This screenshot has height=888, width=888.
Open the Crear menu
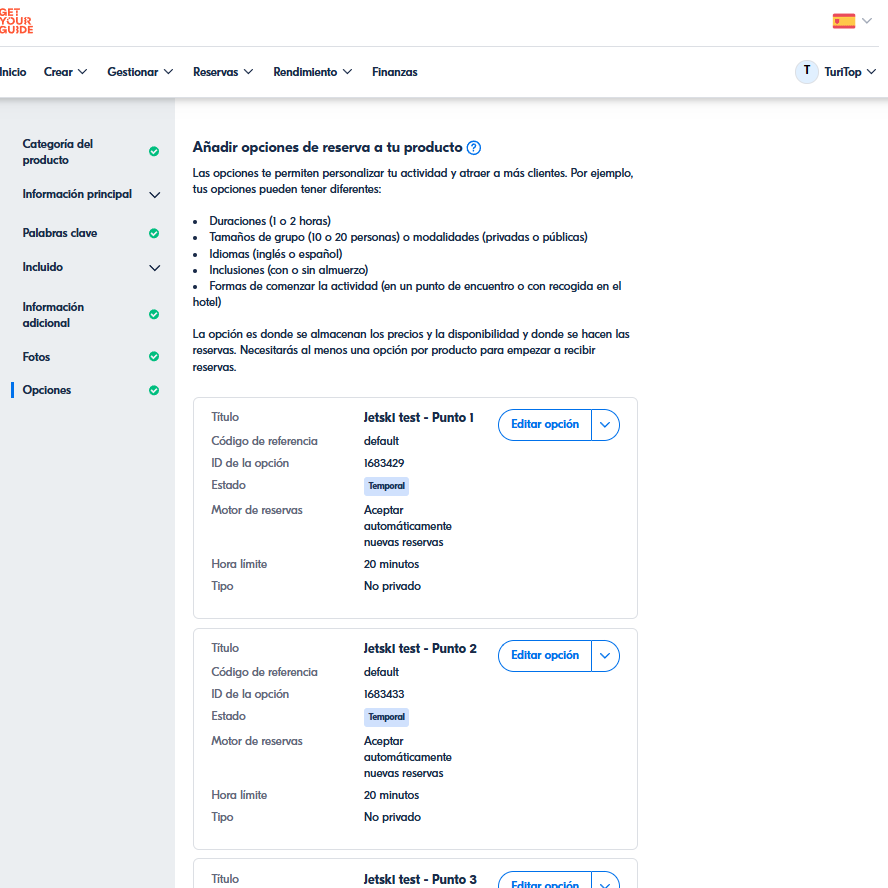click(66, 72)
